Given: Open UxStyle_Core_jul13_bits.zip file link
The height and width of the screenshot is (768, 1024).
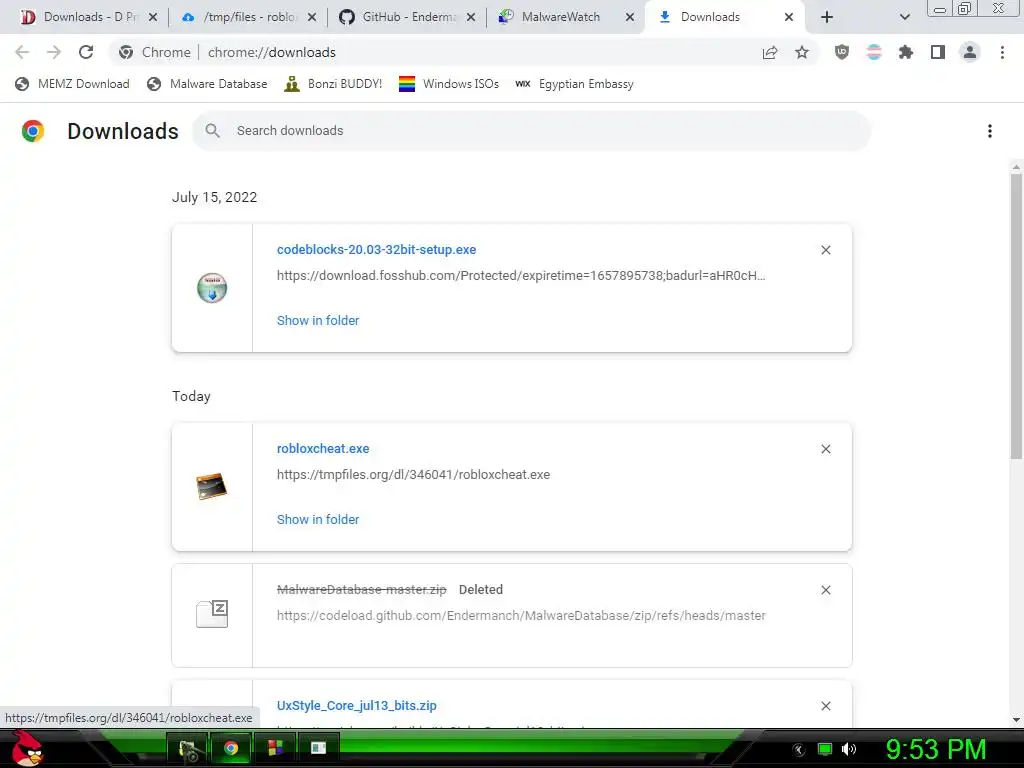Looking at the screenshot, I should pyautogui.click(x=357, y=706).
